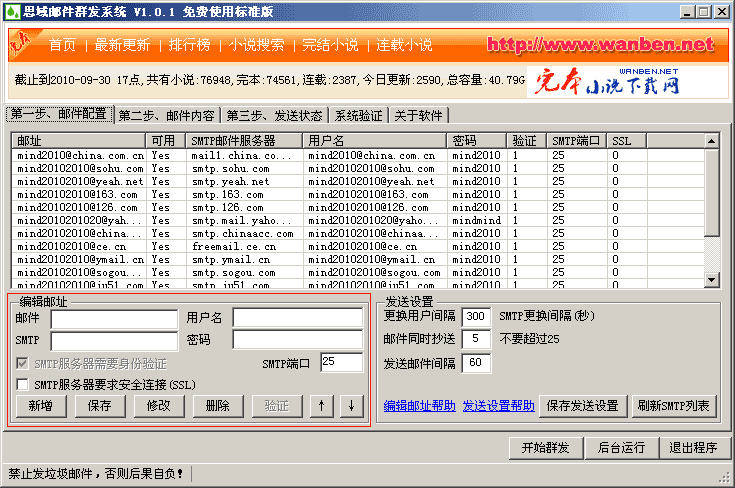This screenshot has height=488, width=735.
Task: Open the 系统验证 tab
Action: point(358,115)
